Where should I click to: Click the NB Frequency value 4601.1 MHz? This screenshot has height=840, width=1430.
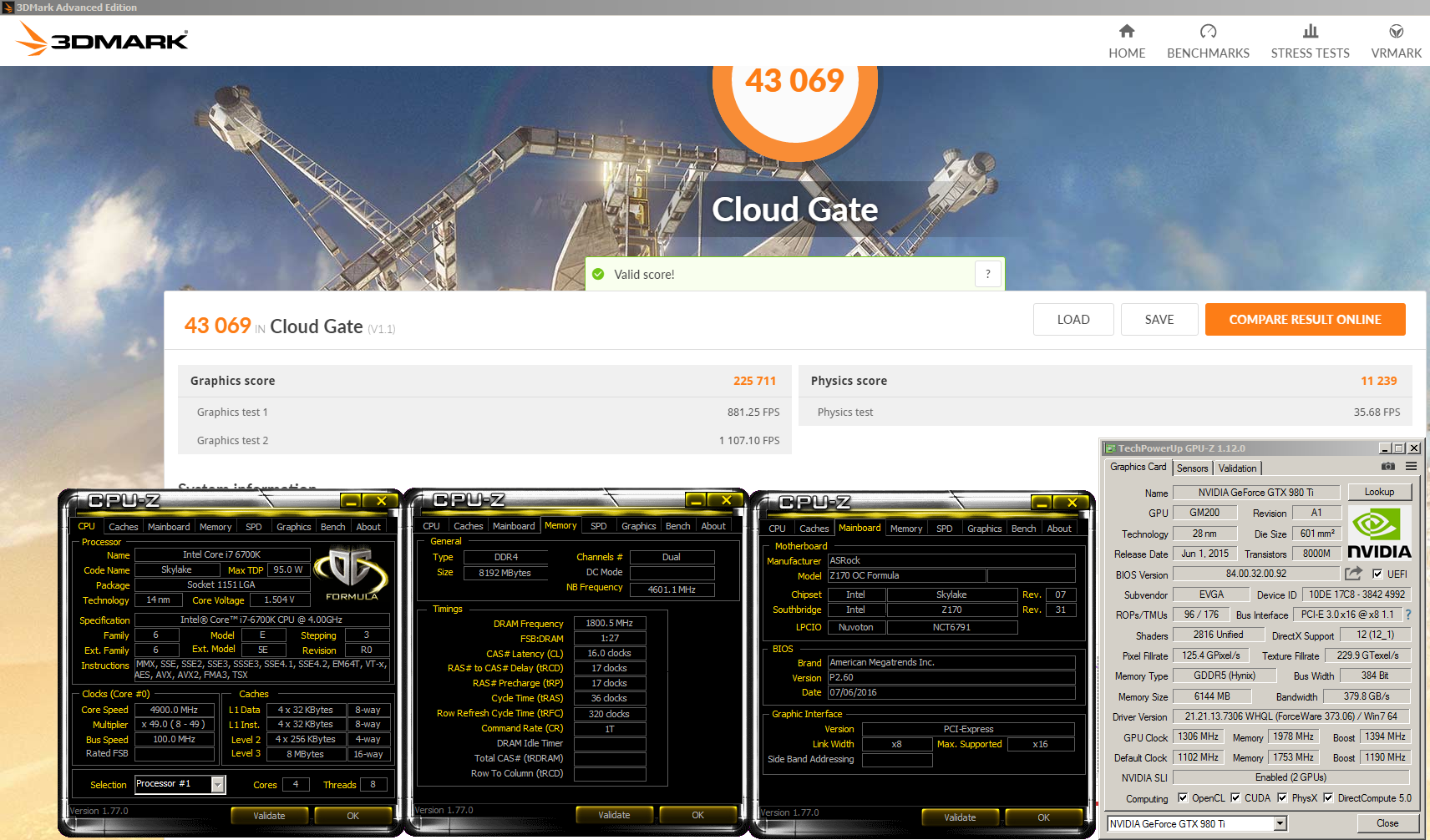coord(672,590)
